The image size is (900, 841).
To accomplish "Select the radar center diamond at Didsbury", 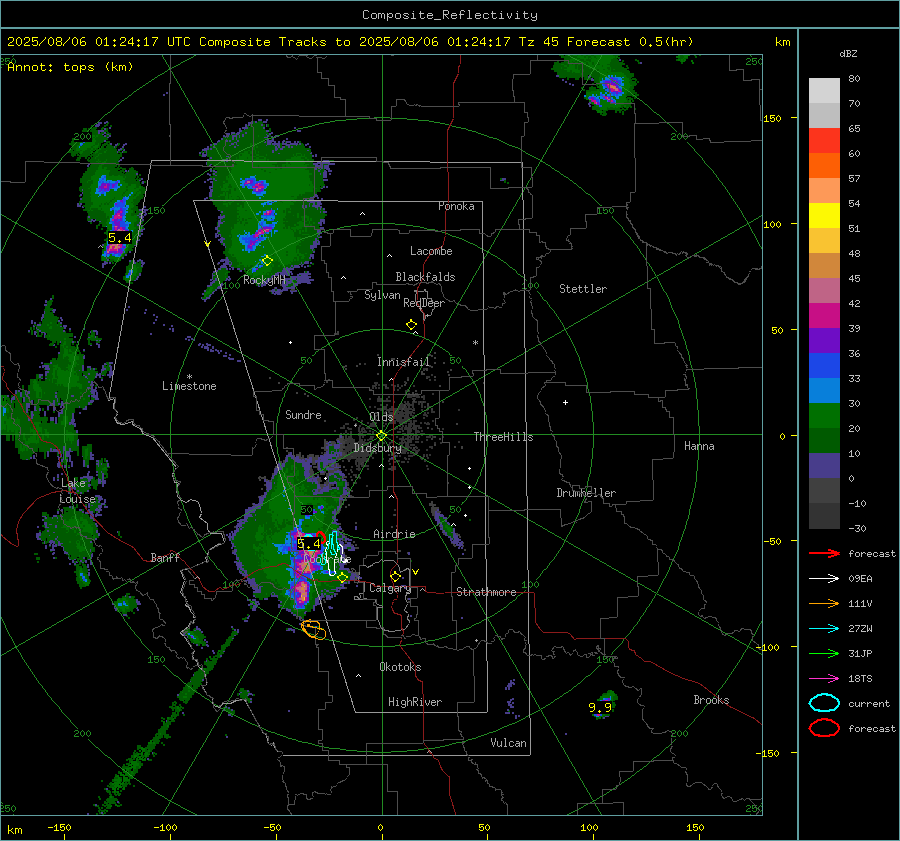I will coord(381,436).
